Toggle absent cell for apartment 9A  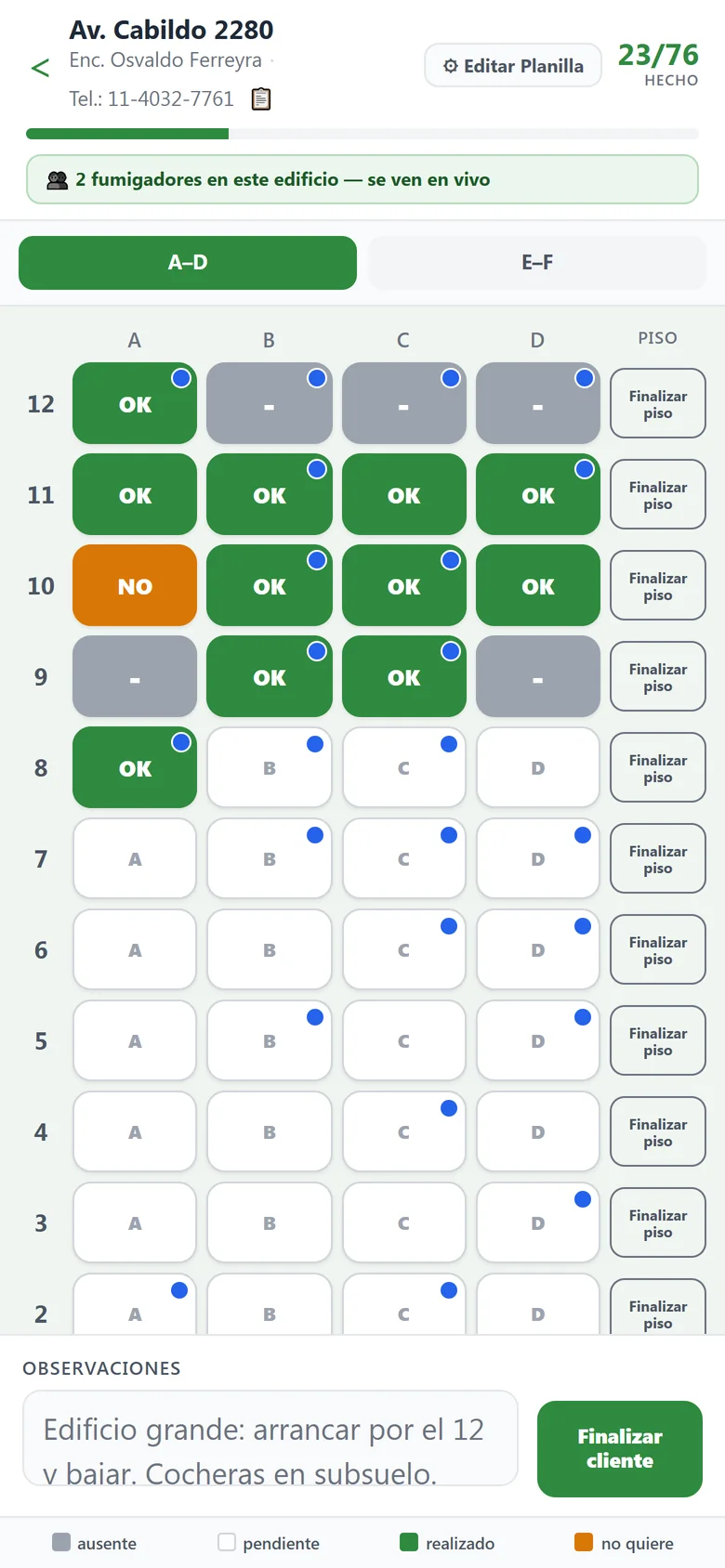[135, 676]
